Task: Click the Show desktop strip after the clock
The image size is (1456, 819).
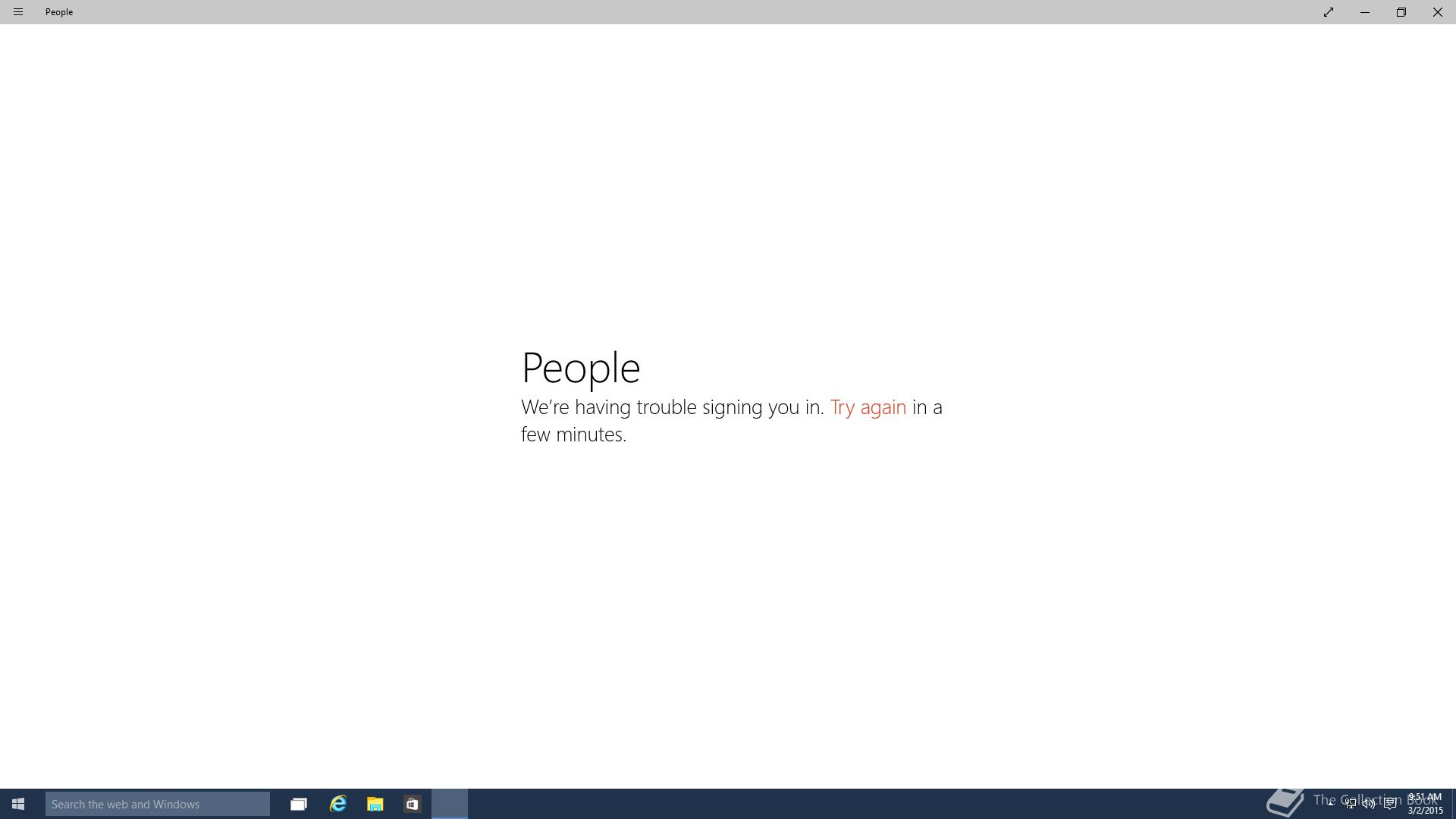Action: 1453,804
